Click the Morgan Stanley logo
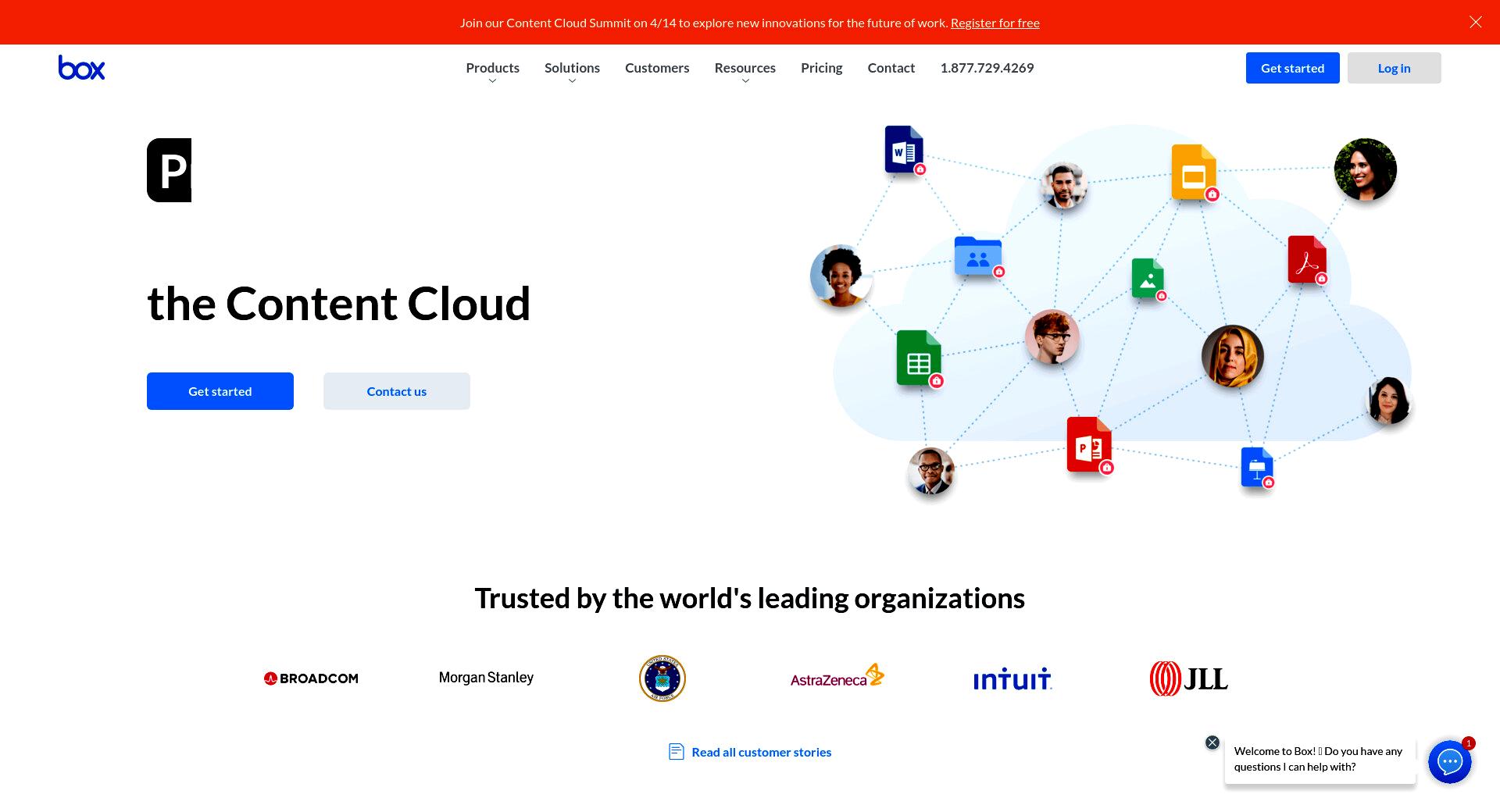The image size is (1500, 812). [486, 678]
